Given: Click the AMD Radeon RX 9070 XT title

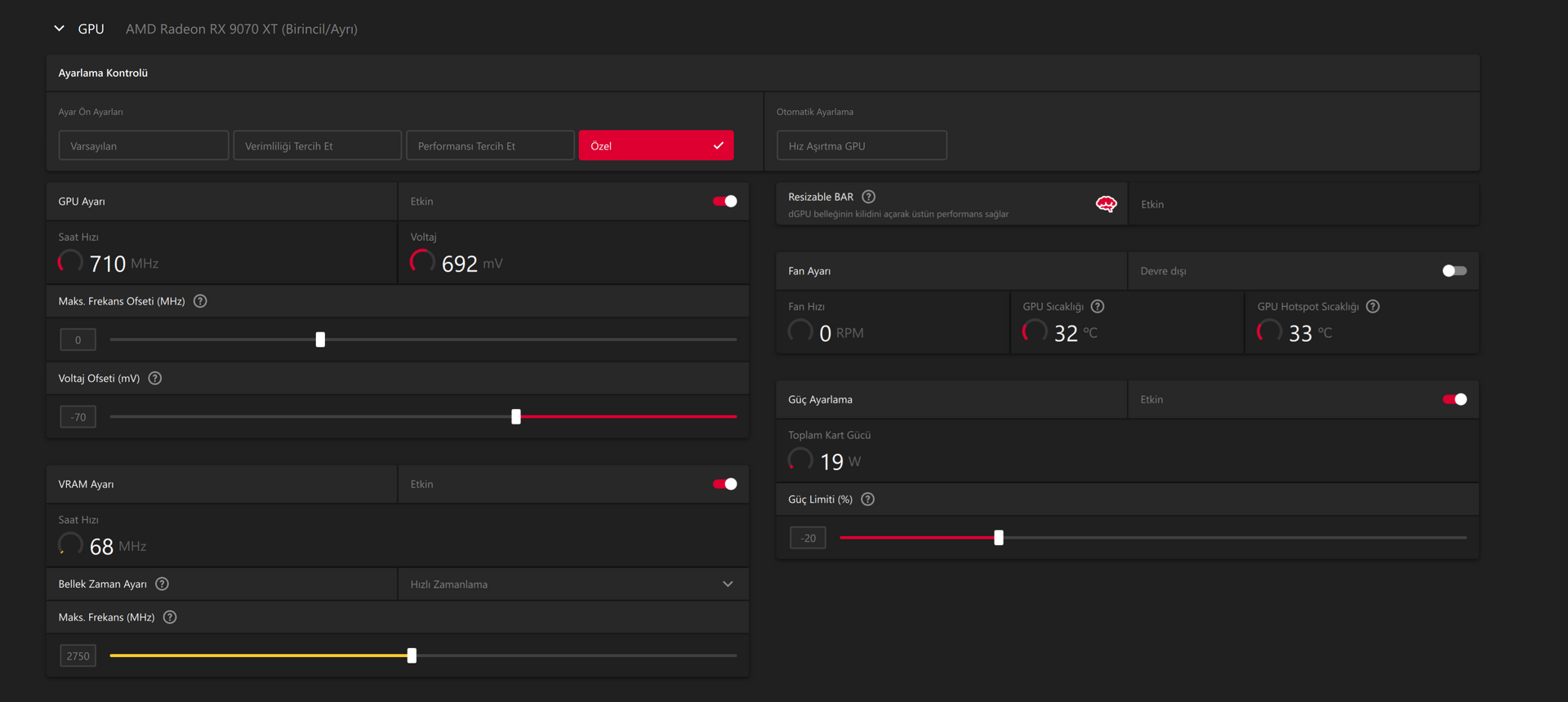Looking at the screenshot, I should [x=242, y=29].
